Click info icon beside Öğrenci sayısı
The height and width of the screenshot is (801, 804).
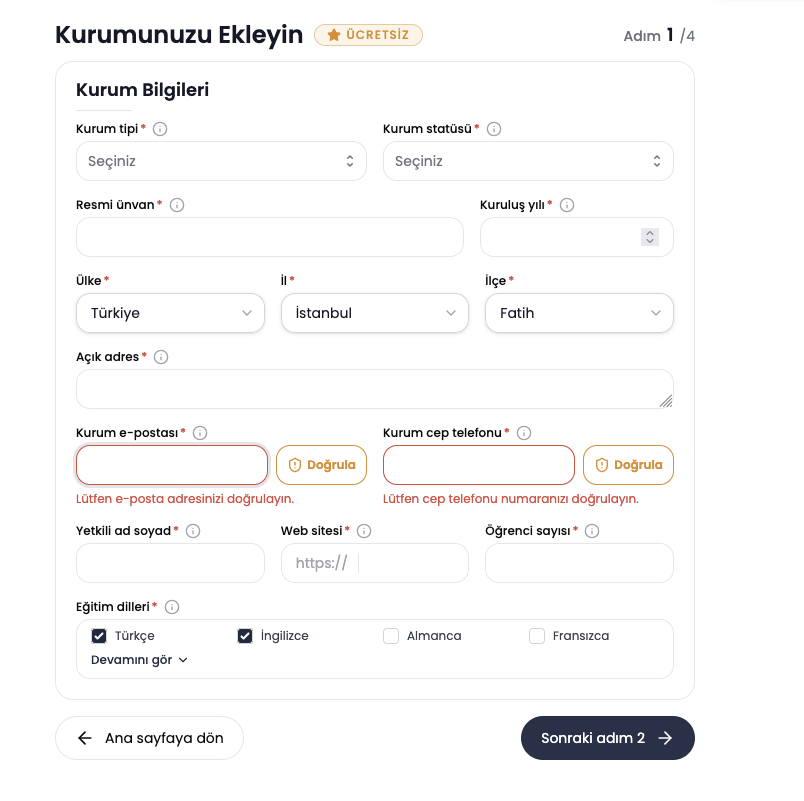click(592, 531)
